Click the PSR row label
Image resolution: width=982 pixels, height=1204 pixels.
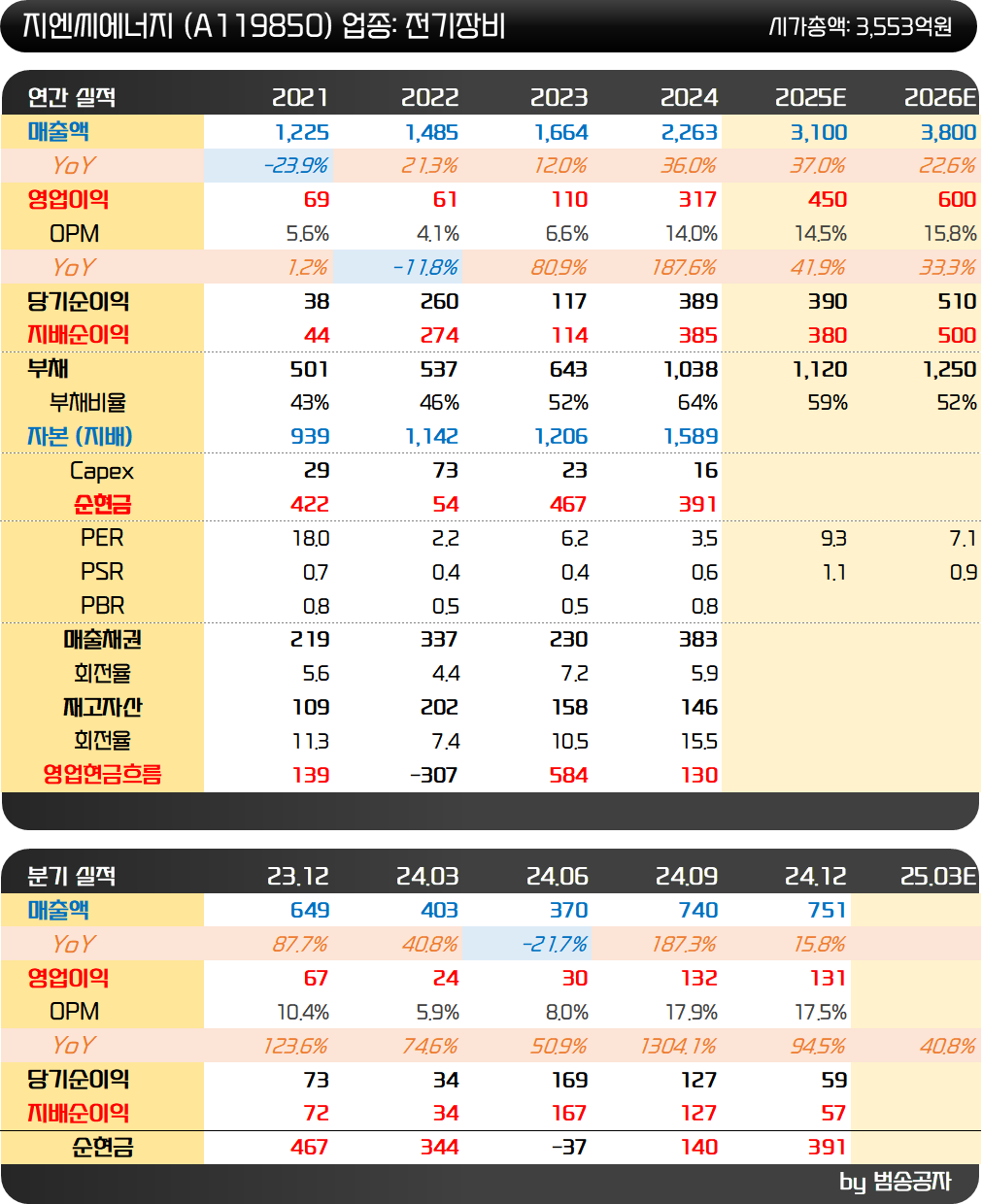point(102,572)
